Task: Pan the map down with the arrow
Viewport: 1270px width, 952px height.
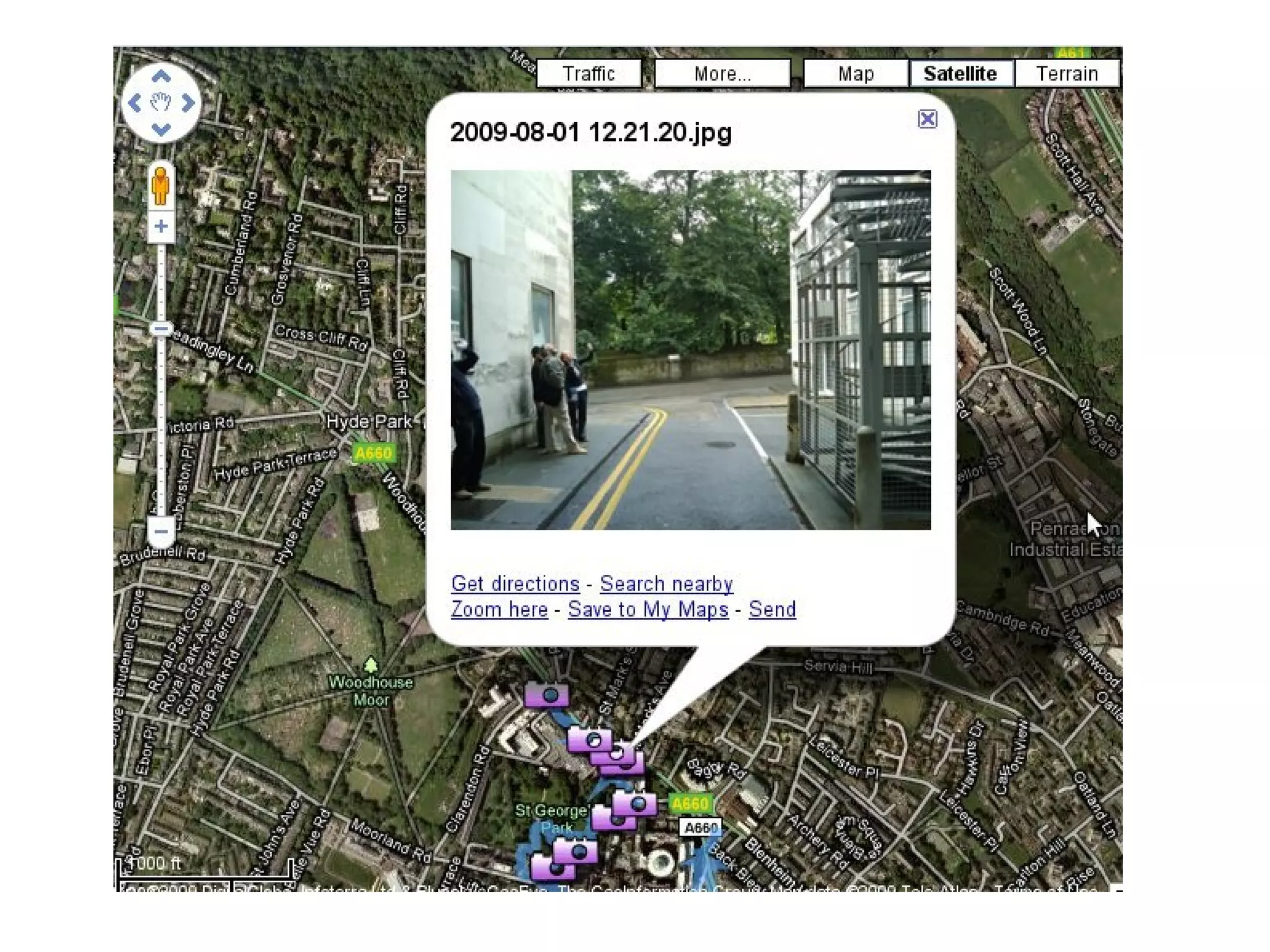Action: tap(161, 130)
